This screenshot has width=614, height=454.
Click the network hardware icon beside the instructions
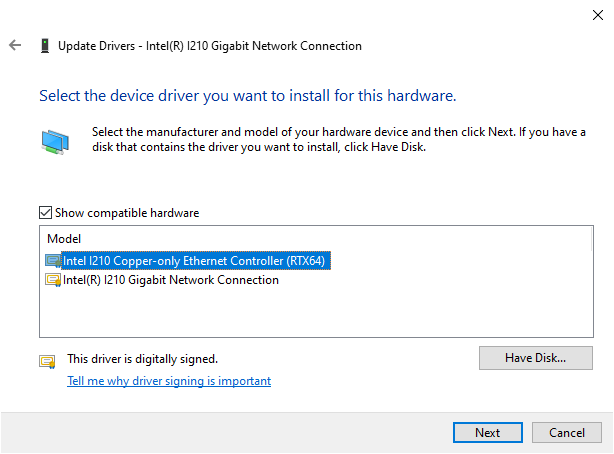pos(55,141)
